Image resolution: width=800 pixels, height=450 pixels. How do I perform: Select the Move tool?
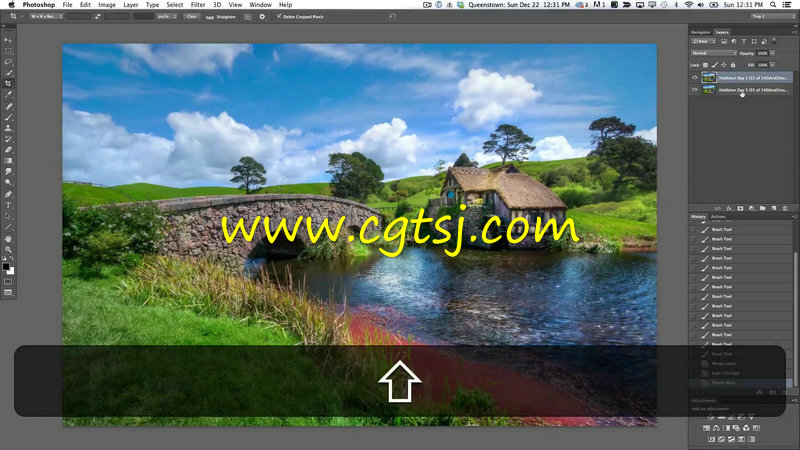(x=8, y=40)
